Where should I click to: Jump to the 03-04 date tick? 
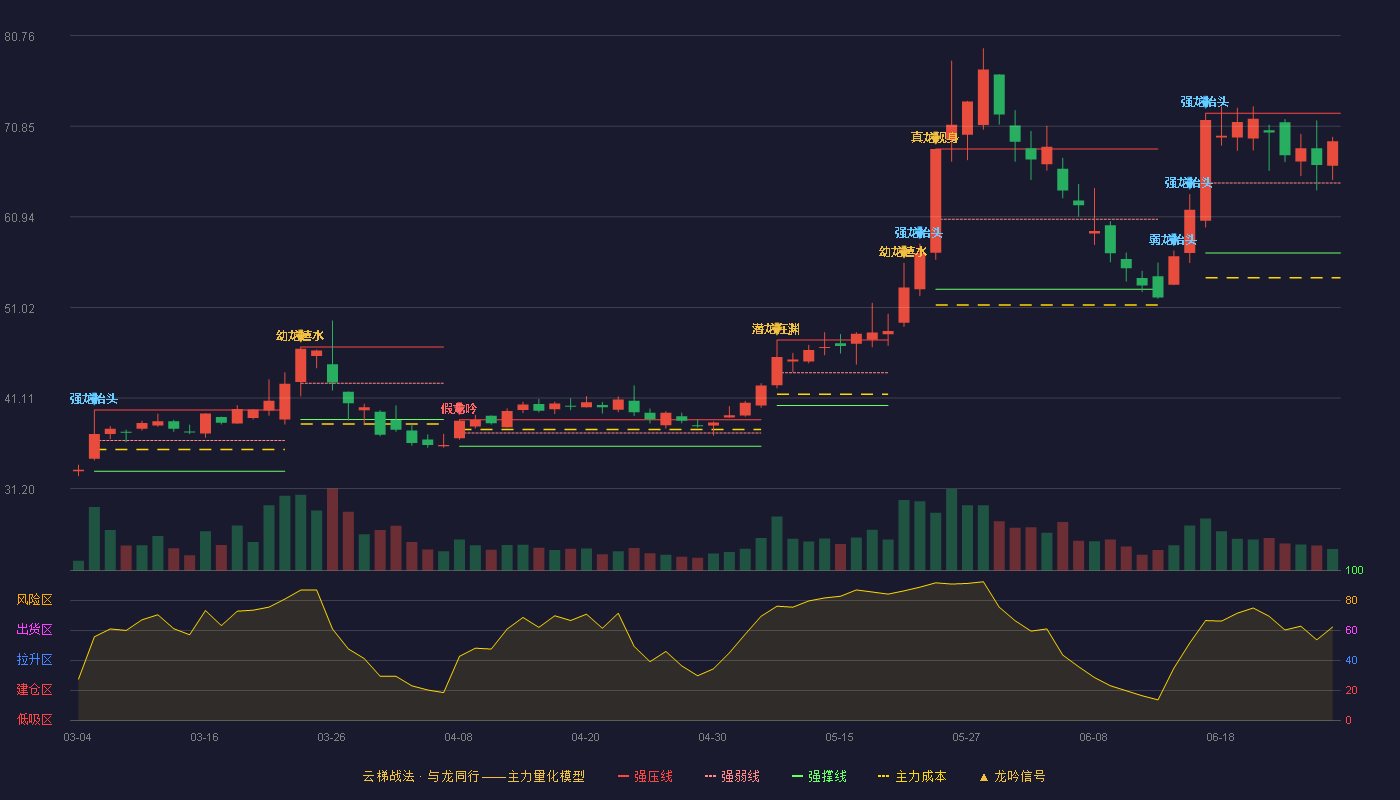[78, 737]
